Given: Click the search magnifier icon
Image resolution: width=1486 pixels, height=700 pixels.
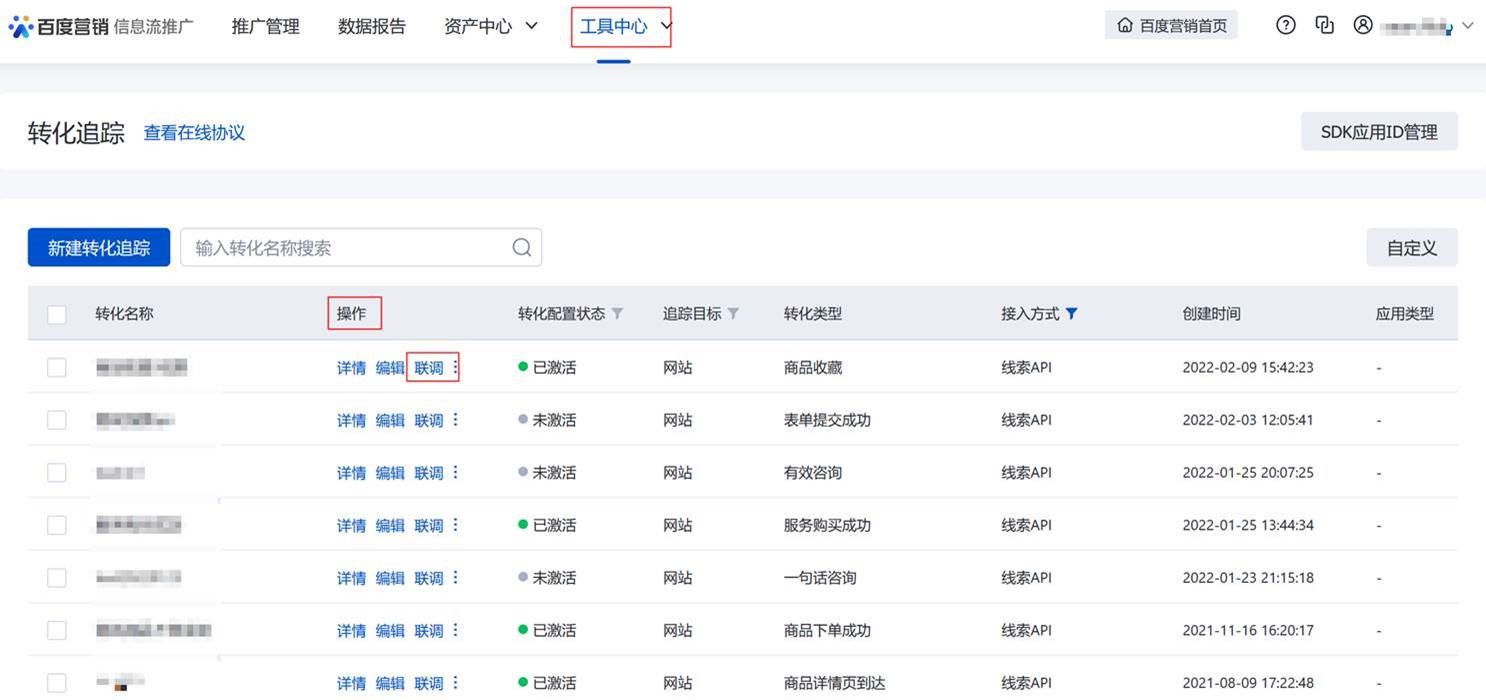Looking at the screenshot, I should tap(521, 248).
